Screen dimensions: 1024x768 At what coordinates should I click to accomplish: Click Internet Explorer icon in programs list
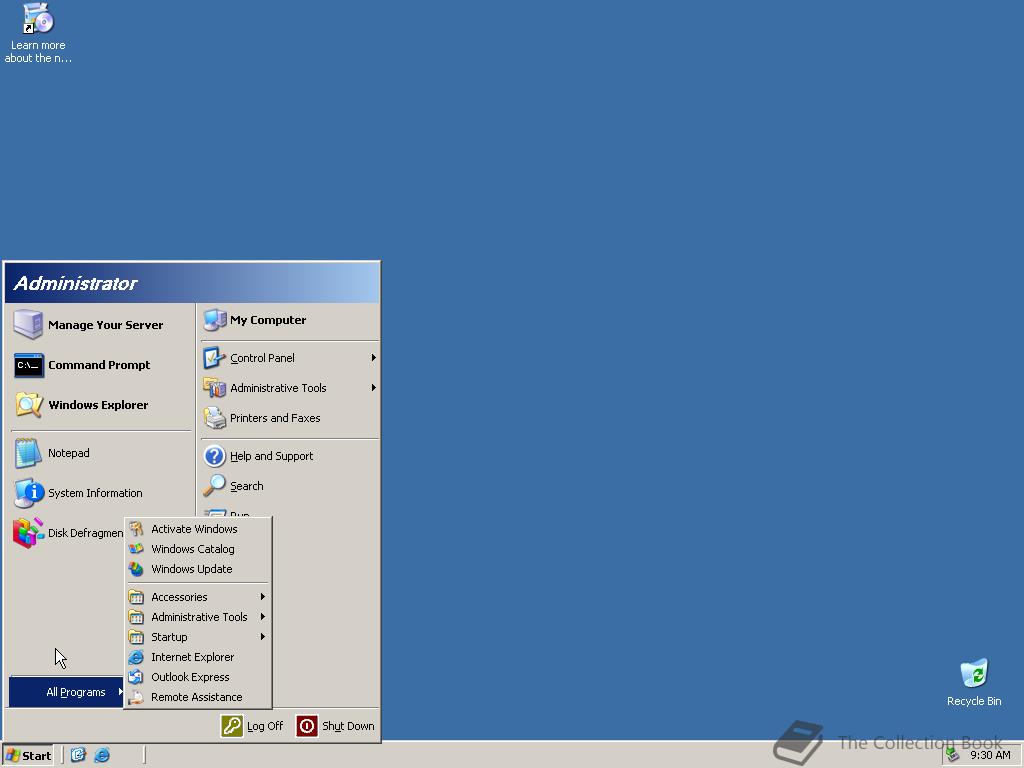coord(136,657)
